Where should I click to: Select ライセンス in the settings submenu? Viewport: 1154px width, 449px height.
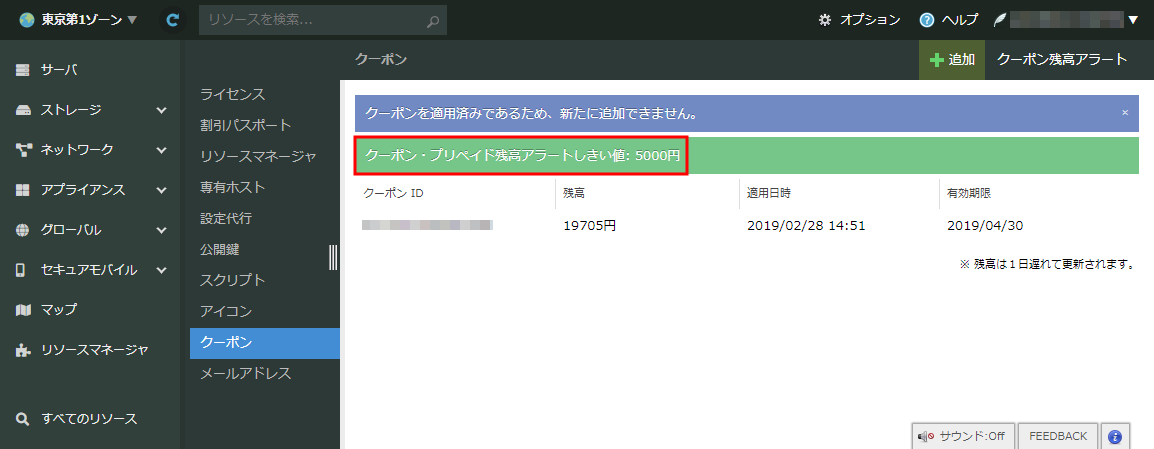pos(233,94)
